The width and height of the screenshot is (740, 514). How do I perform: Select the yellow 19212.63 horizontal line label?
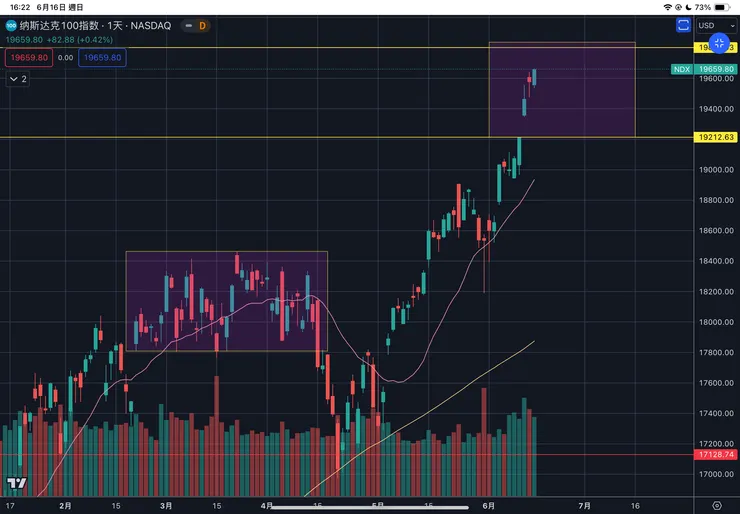tap(716, 137)
